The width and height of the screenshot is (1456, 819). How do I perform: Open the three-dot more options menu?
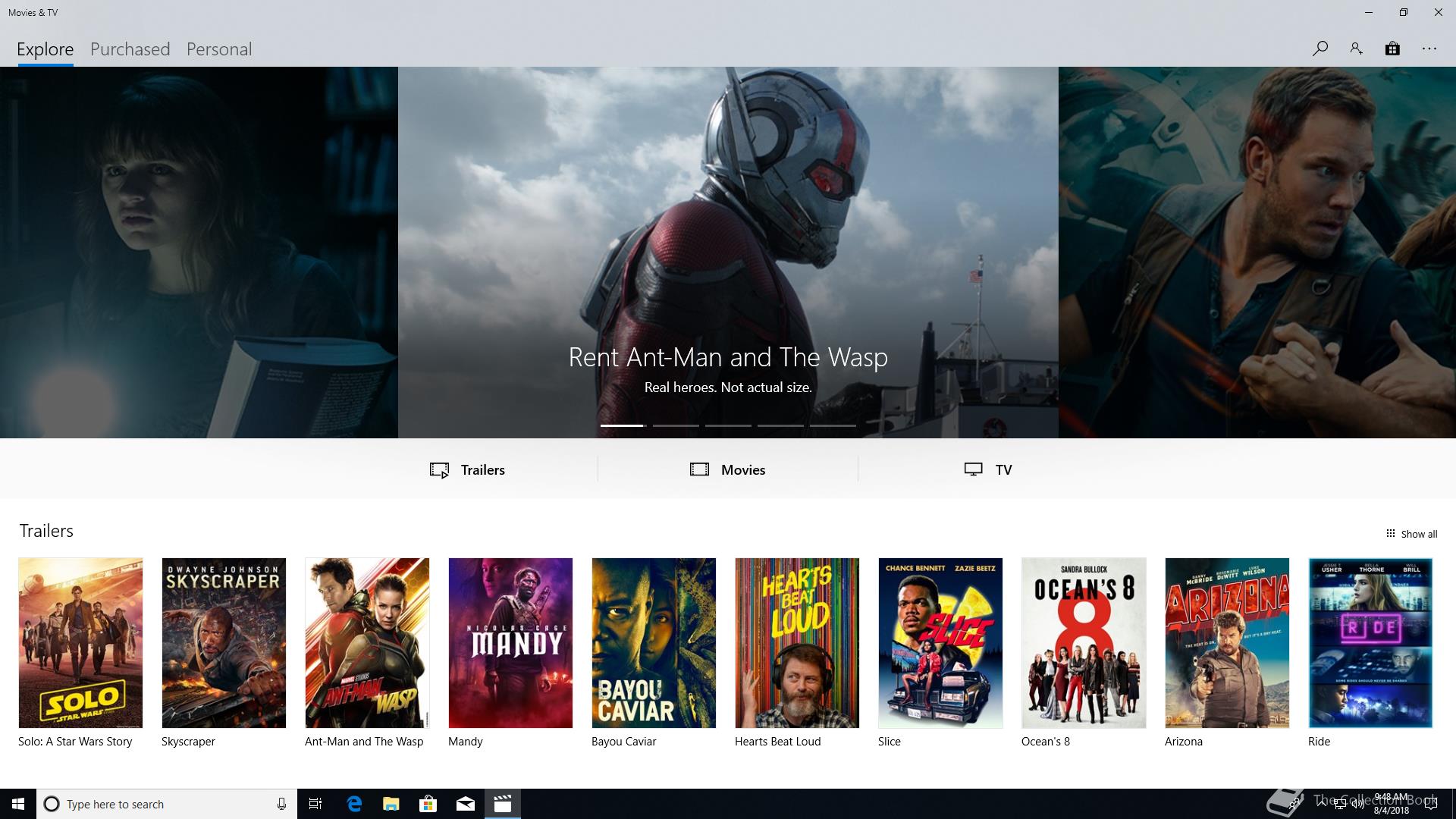coord(1429,49)
